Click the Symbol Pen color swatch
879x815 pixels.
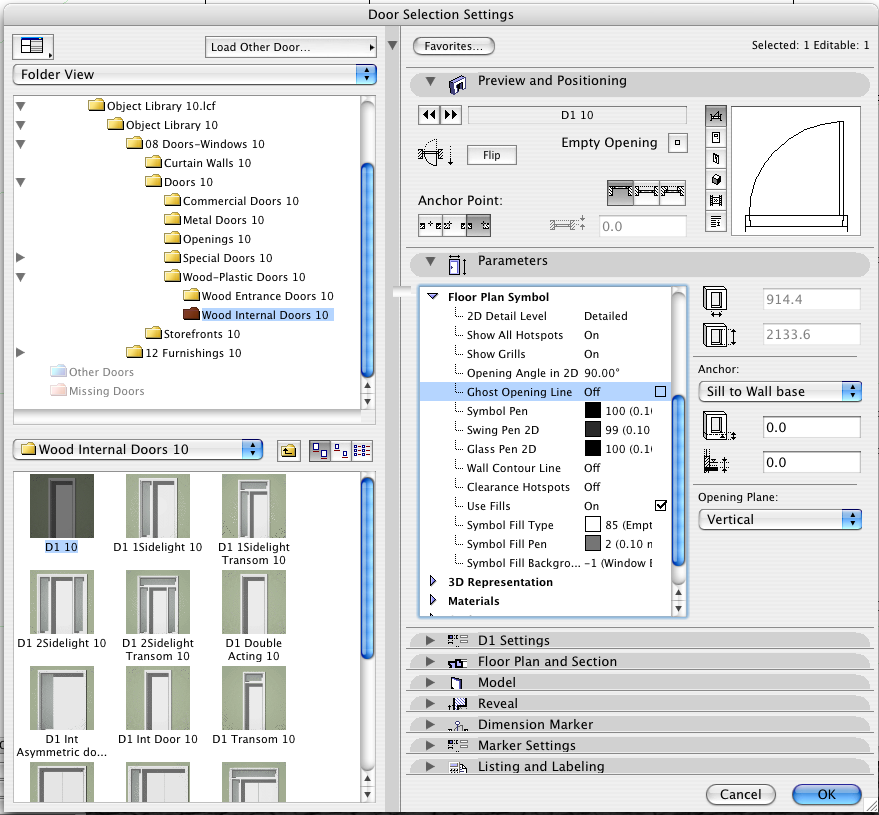pyautogui.click(x=593, y=411)
